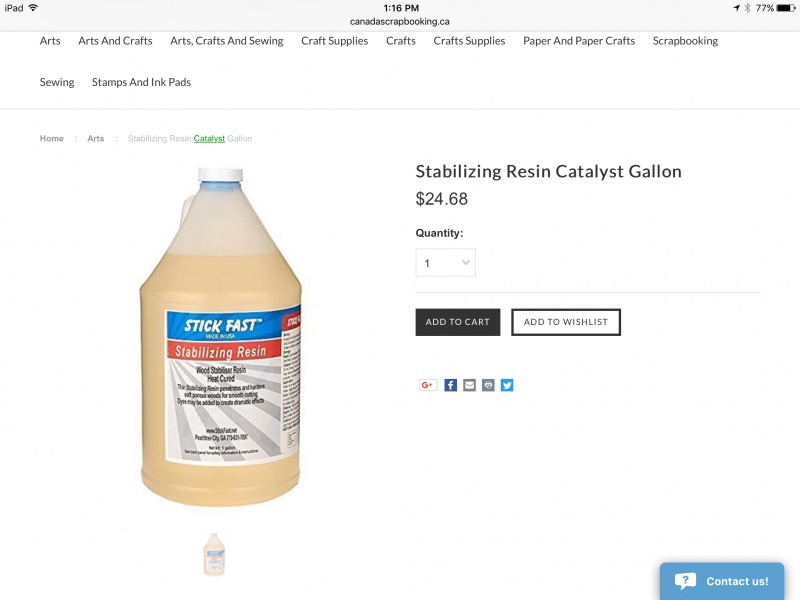Open Stamps And Ink Pads category
This screenshot has width=800, height=600.
pos(141,82)
